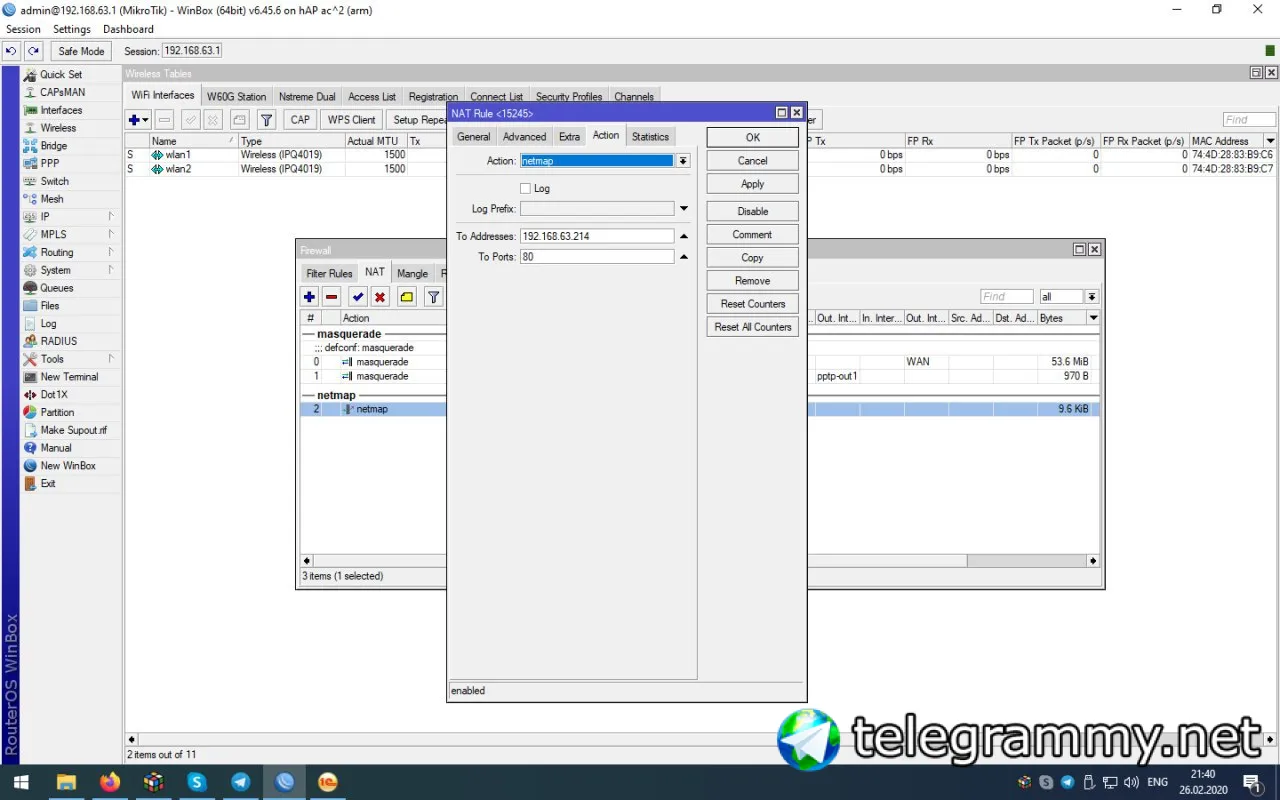Open Interfaces in the sidebar
Viewport: 1280px width, 800px height.
tap(61, 110)
